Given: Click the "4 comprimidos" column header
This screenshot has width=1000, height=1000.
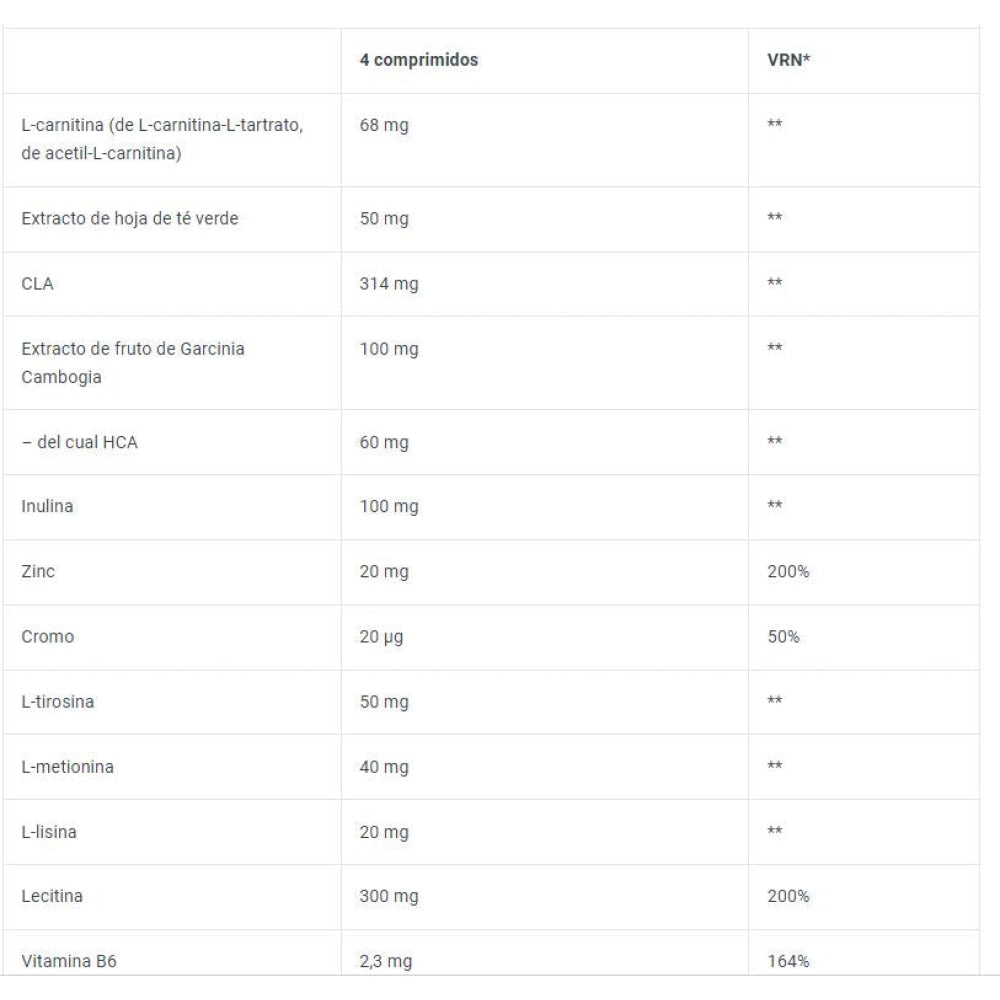Looking at the screenshot, I should [418, 60].
